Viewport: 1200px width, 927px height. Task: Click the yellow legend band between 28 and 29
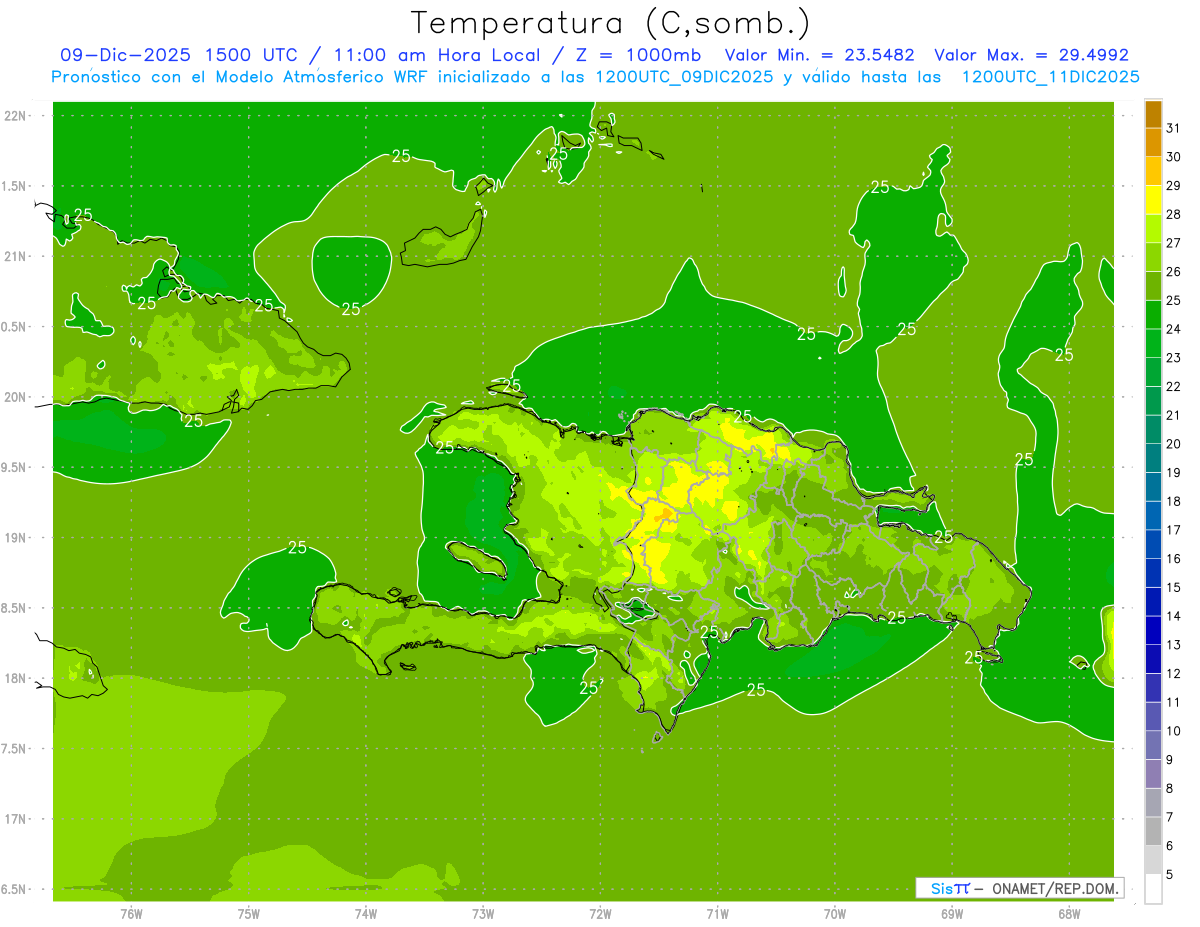coord(1153,200)
